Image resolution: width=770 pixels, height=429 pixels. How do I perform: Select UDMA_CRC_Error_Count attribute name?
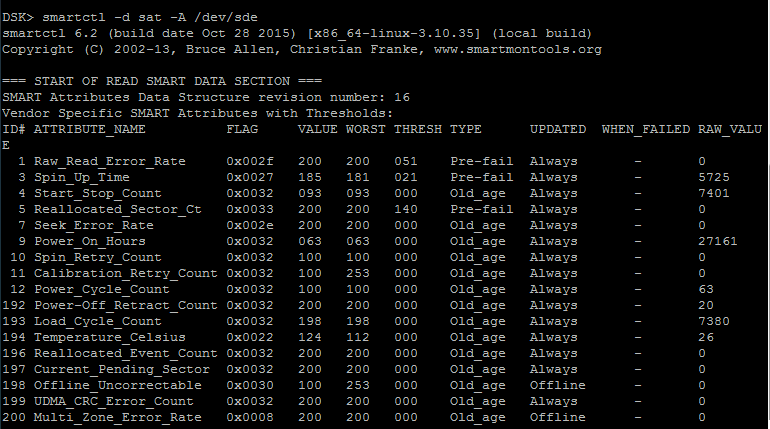tap(113, 402)
